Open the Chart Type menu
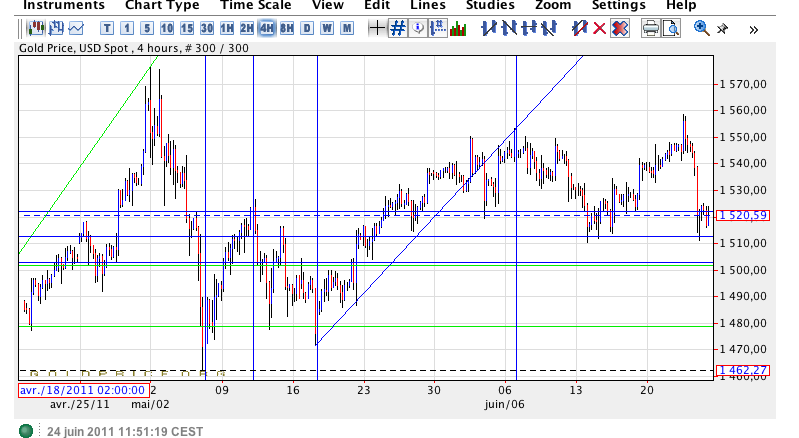The height and width of the screenshot is (438, 799). [x=162, y=6]
